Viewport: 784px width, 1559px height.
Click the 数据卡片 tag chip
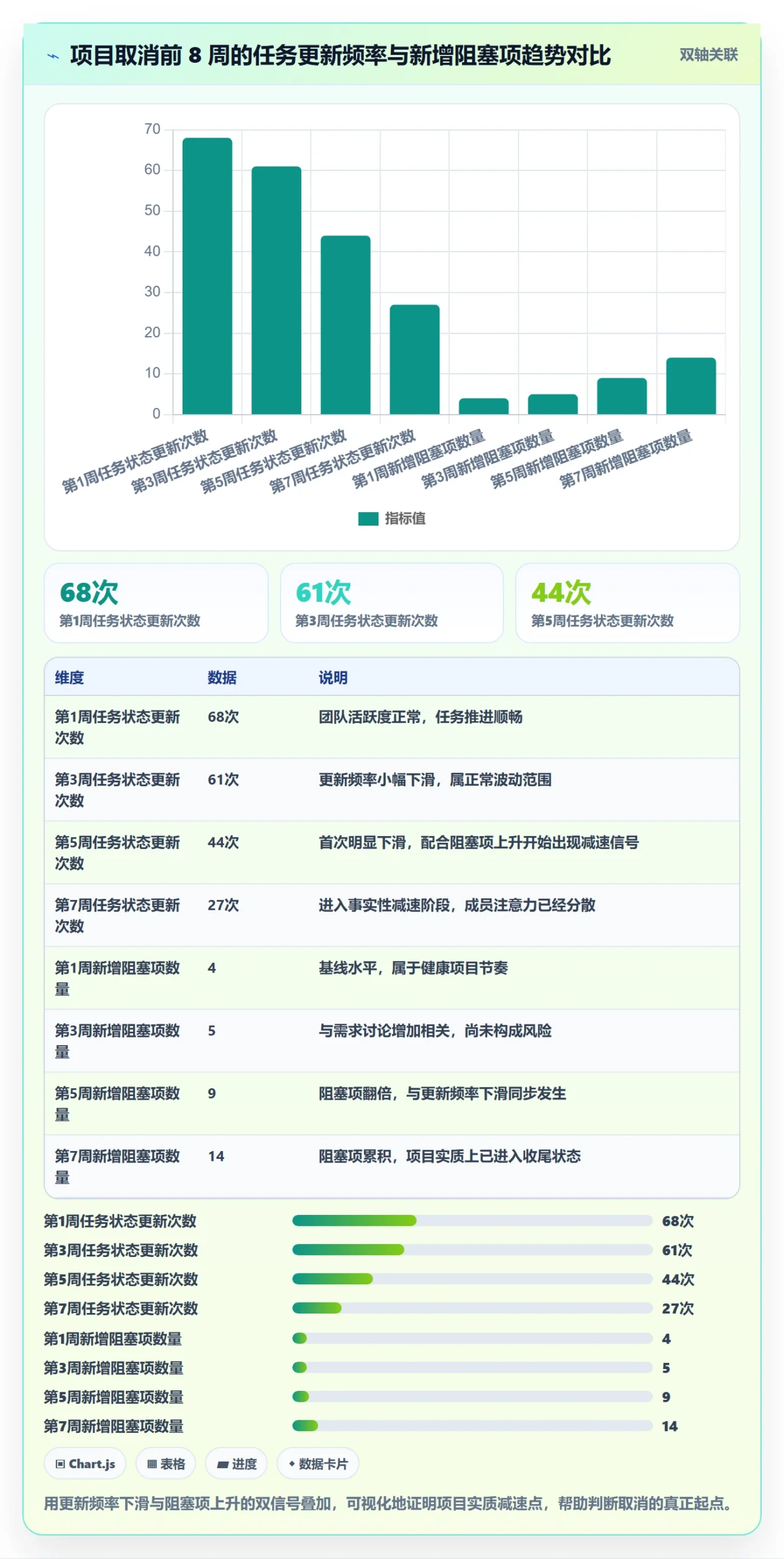(x=318, y=1464)
